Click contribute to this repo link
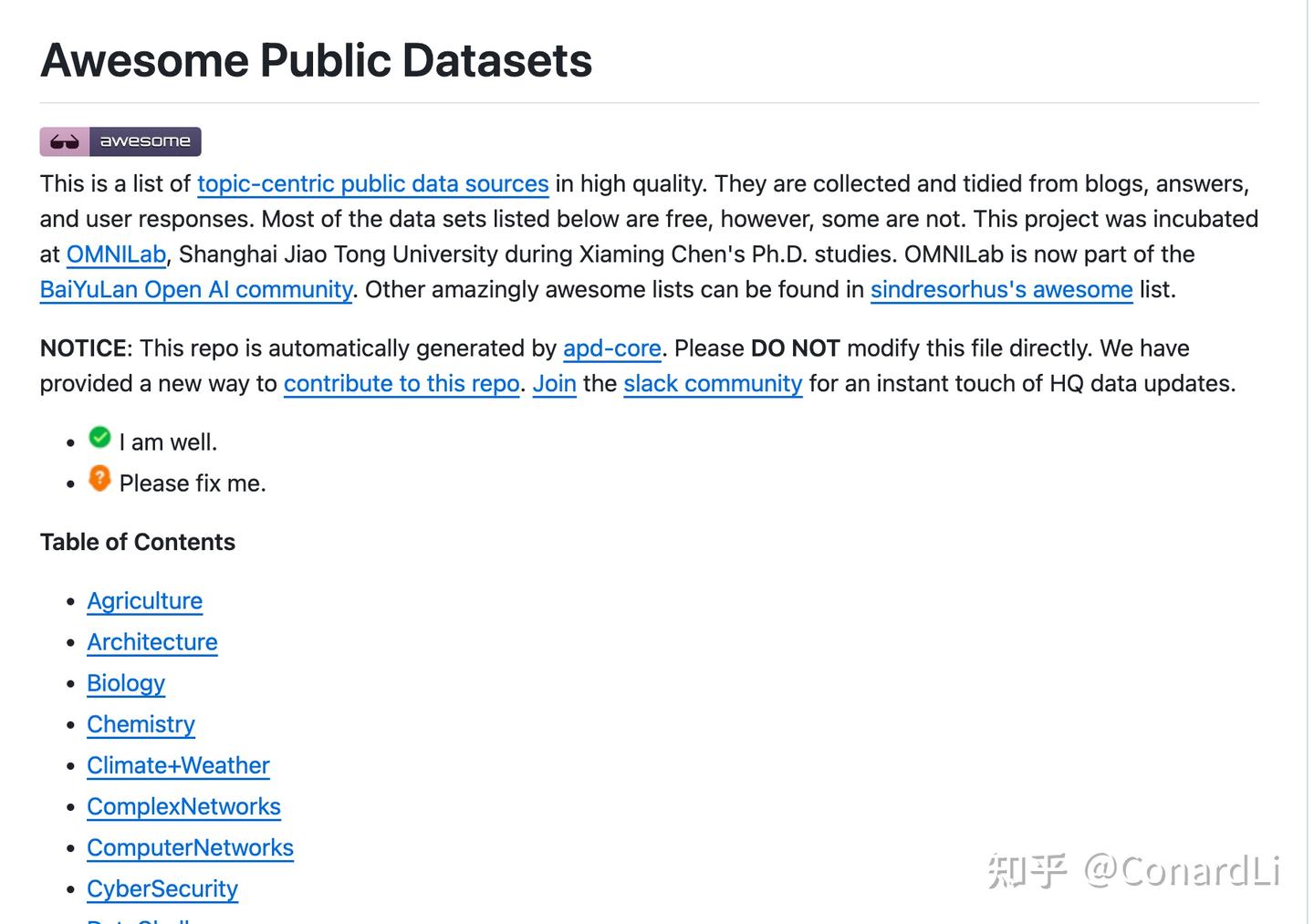Screen dimensions: 1314x924 click(x=401, y=384)
